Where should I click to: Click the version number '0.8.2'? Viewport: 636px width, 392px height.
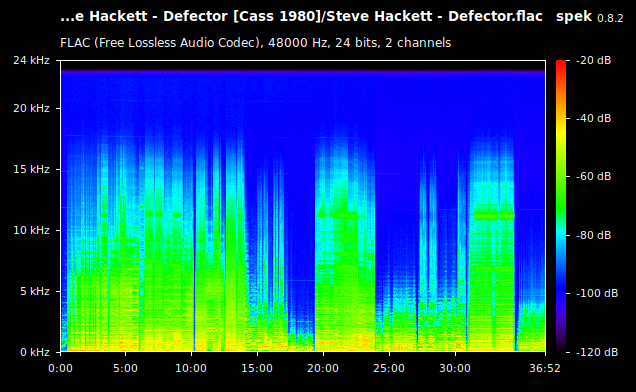click(610, 19)
